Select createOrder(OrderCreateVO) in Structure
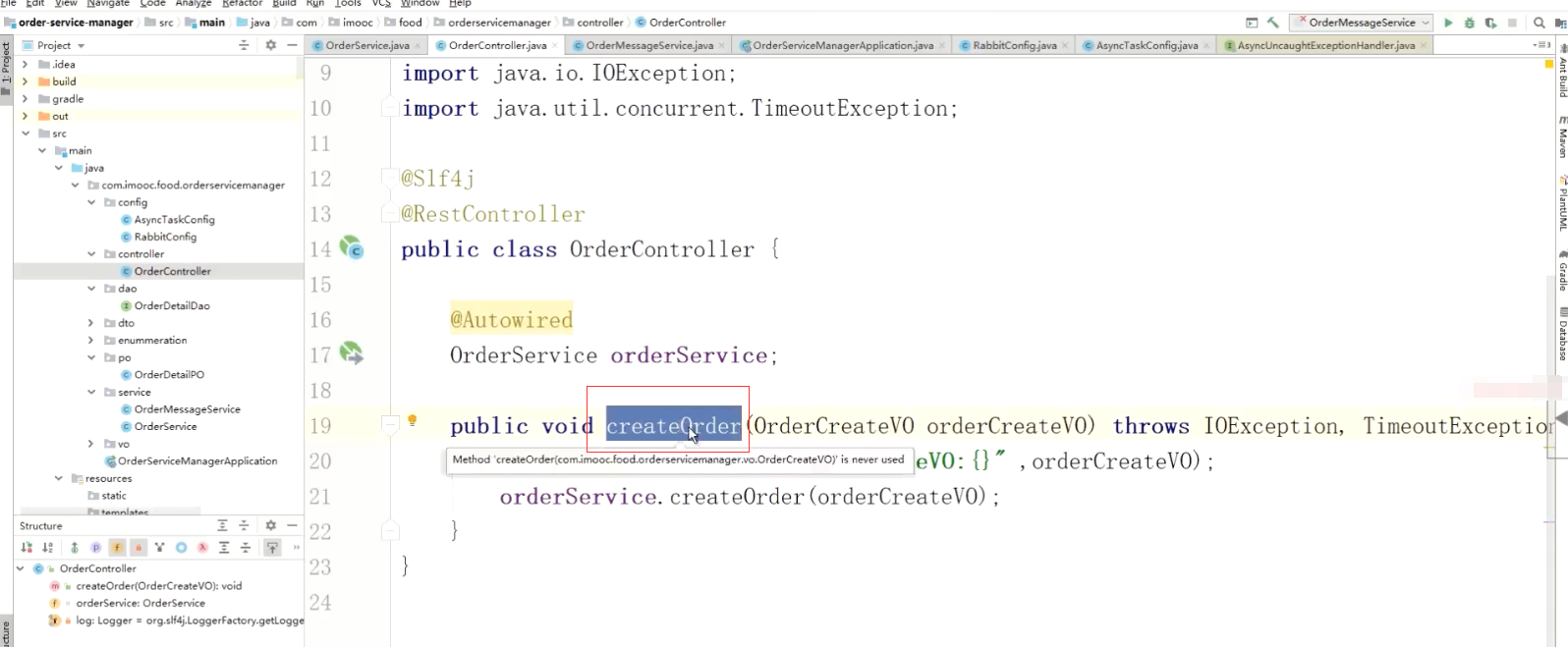 (x=158, y=586)
